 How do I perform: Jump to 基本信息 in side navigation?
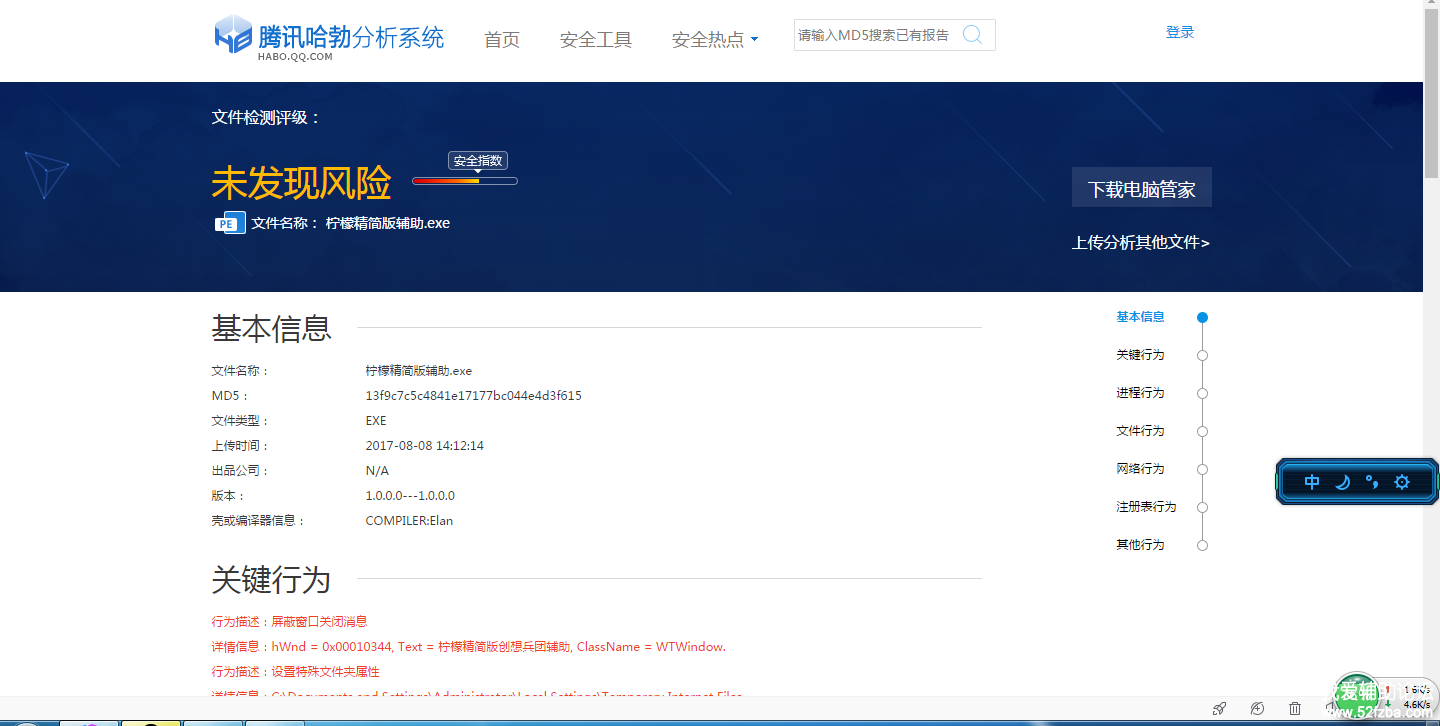[x=1141, y=317]
